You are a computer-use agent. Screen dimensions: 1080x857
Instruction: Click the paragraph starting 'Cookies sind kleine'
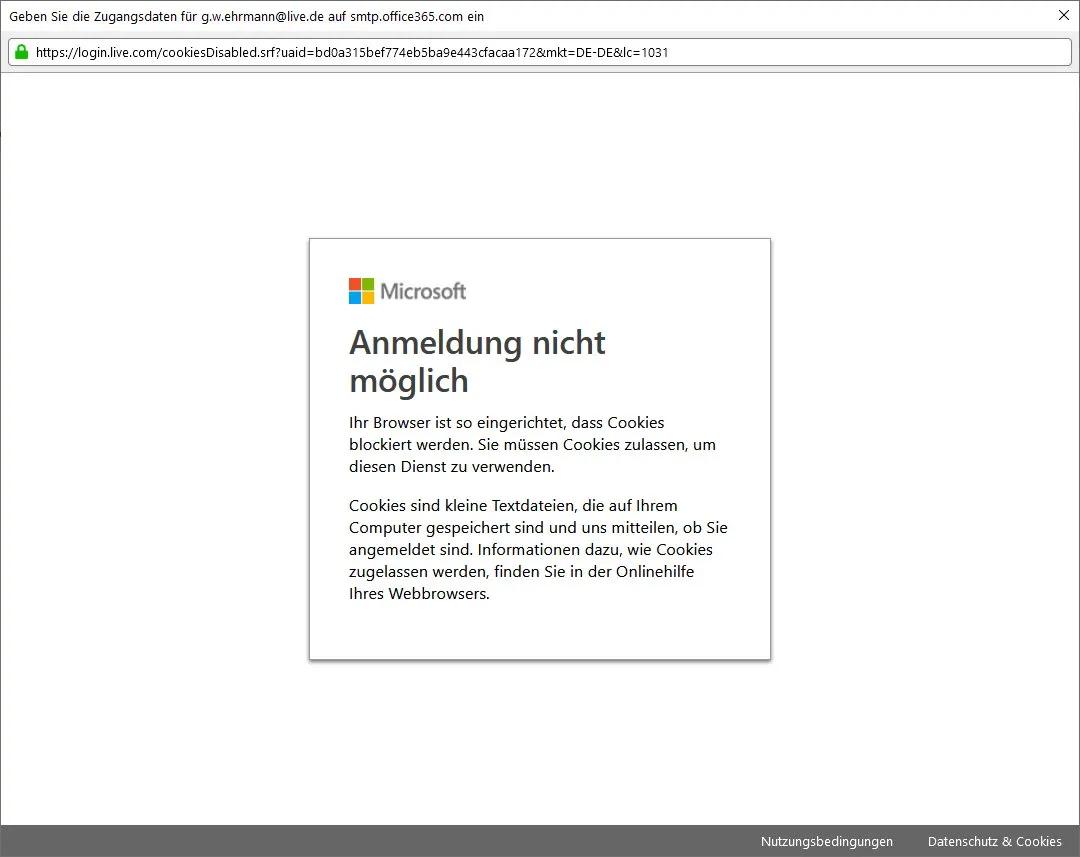[x=538, y=549]
